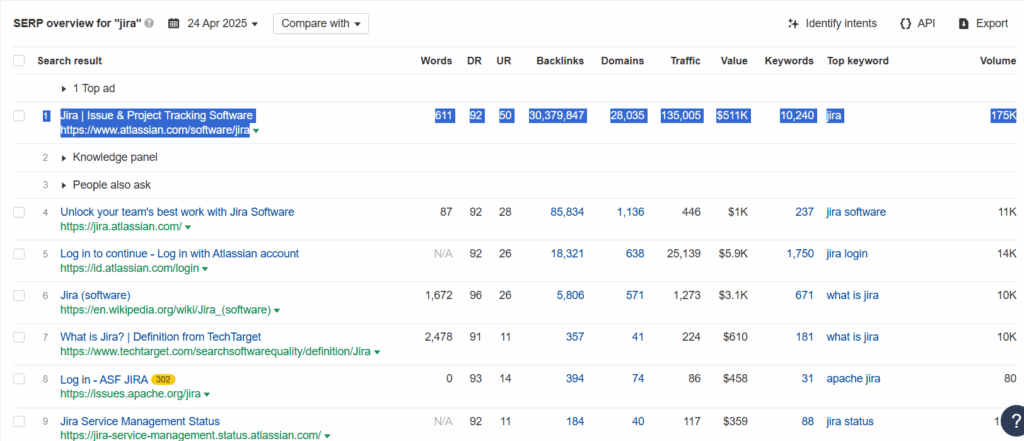Click the https://issues.apache.org/jira URL

tap(130, 394)
